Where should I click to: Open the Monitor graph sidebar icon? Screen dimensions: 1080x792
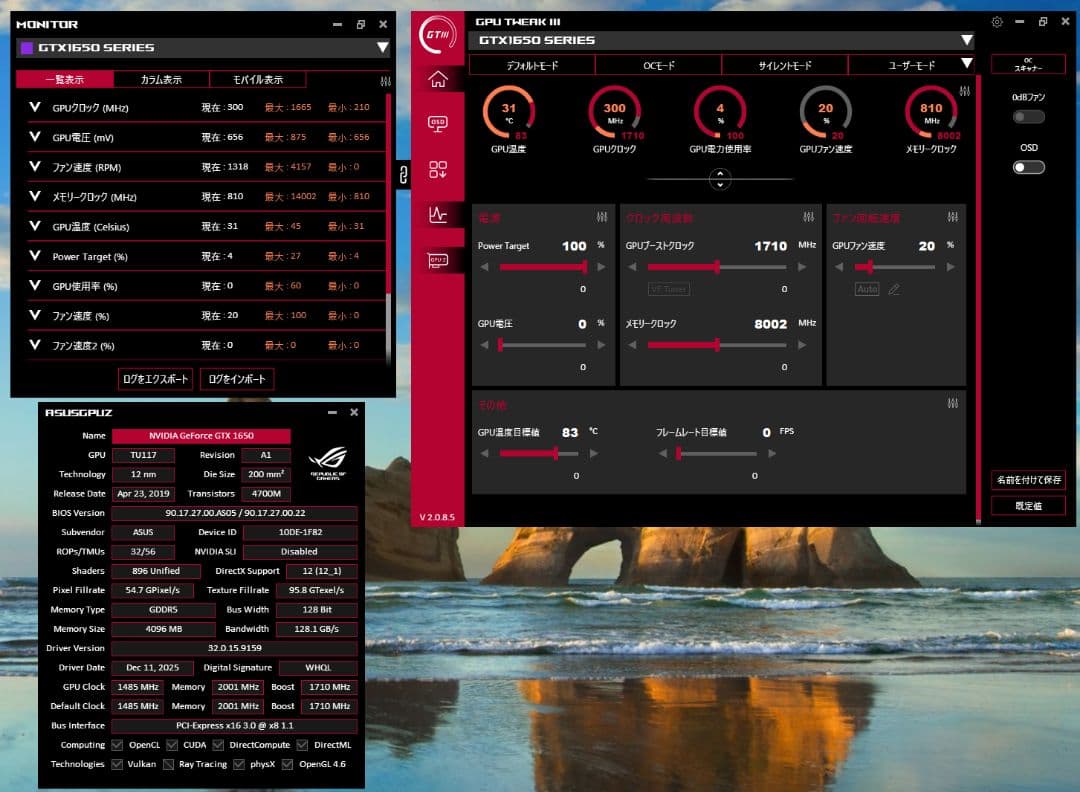[x=437, y=215]
